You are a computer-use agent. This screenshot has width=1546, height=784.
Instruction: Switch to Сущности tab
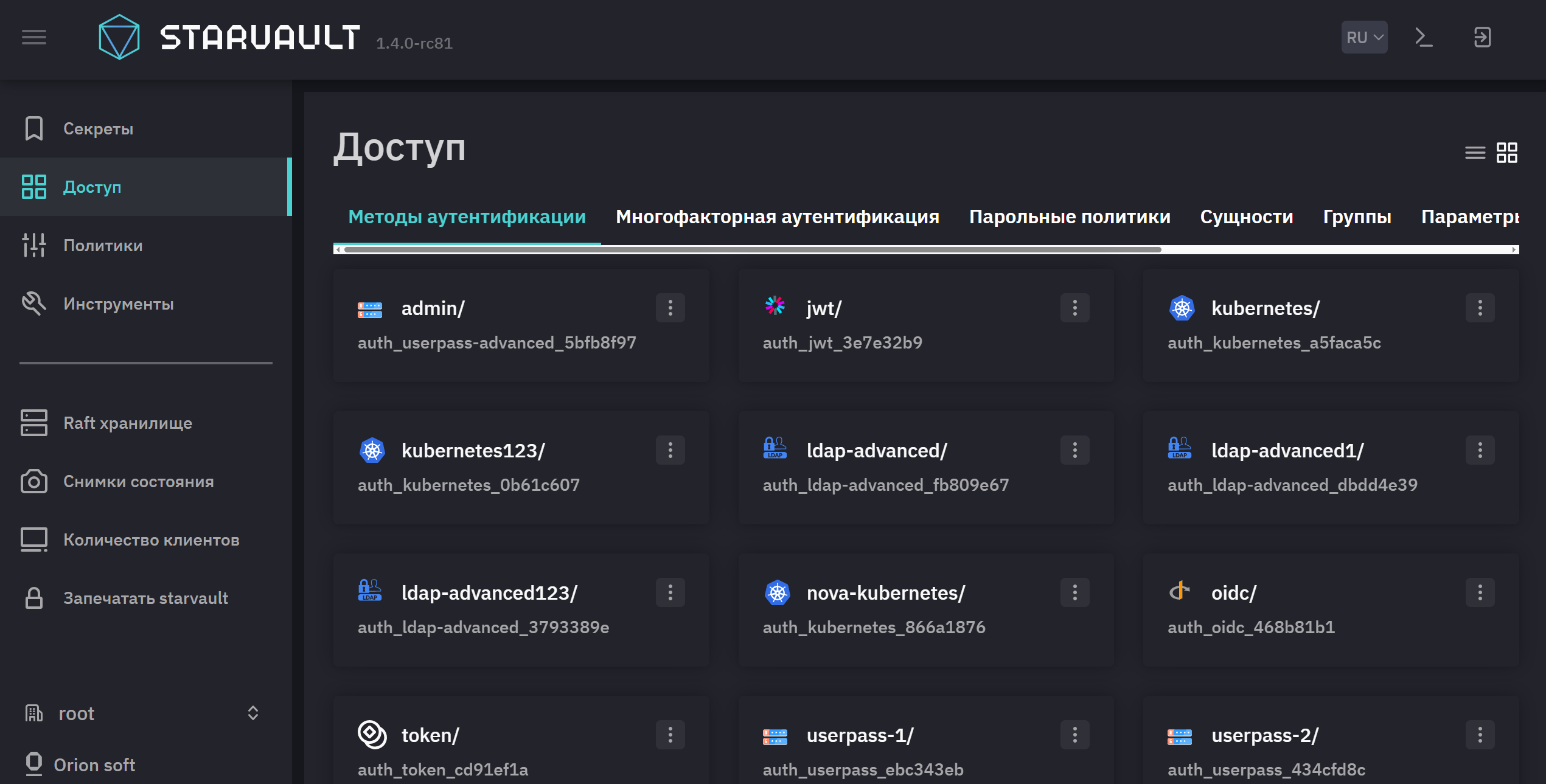pyautogui.click(x=1246, y=217)
